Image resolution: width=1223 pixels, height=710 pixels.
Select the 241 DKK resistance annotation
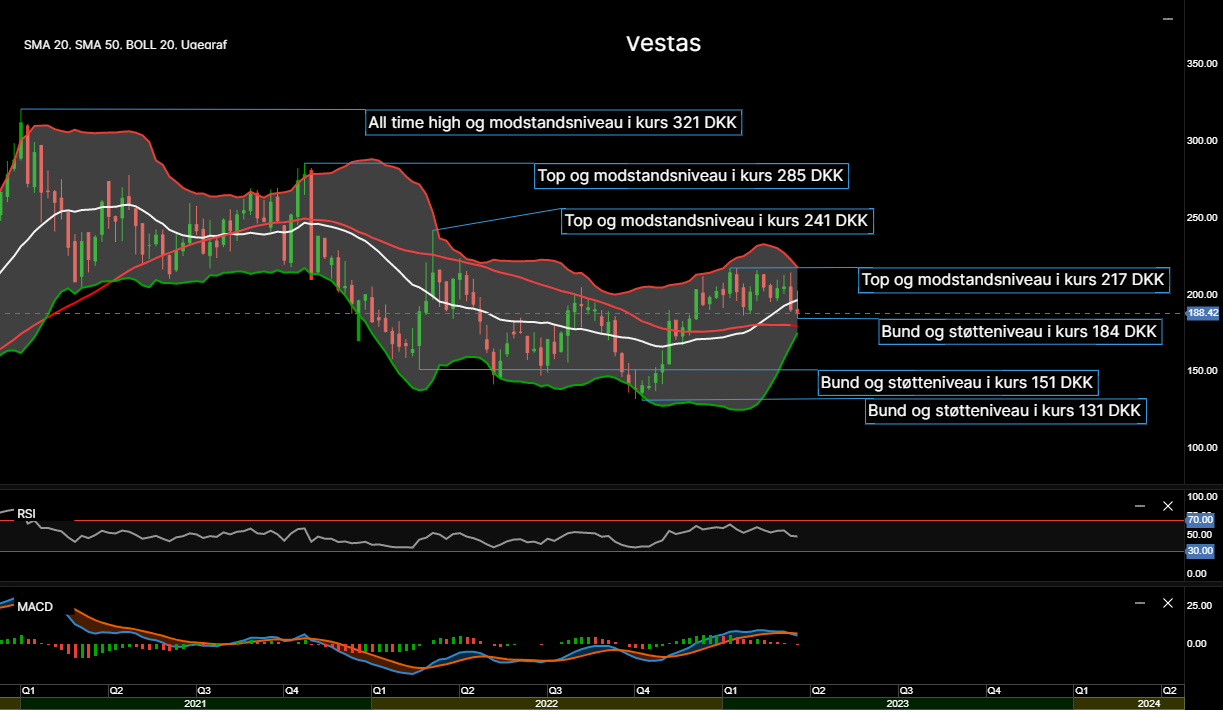[x=717, y=221]
